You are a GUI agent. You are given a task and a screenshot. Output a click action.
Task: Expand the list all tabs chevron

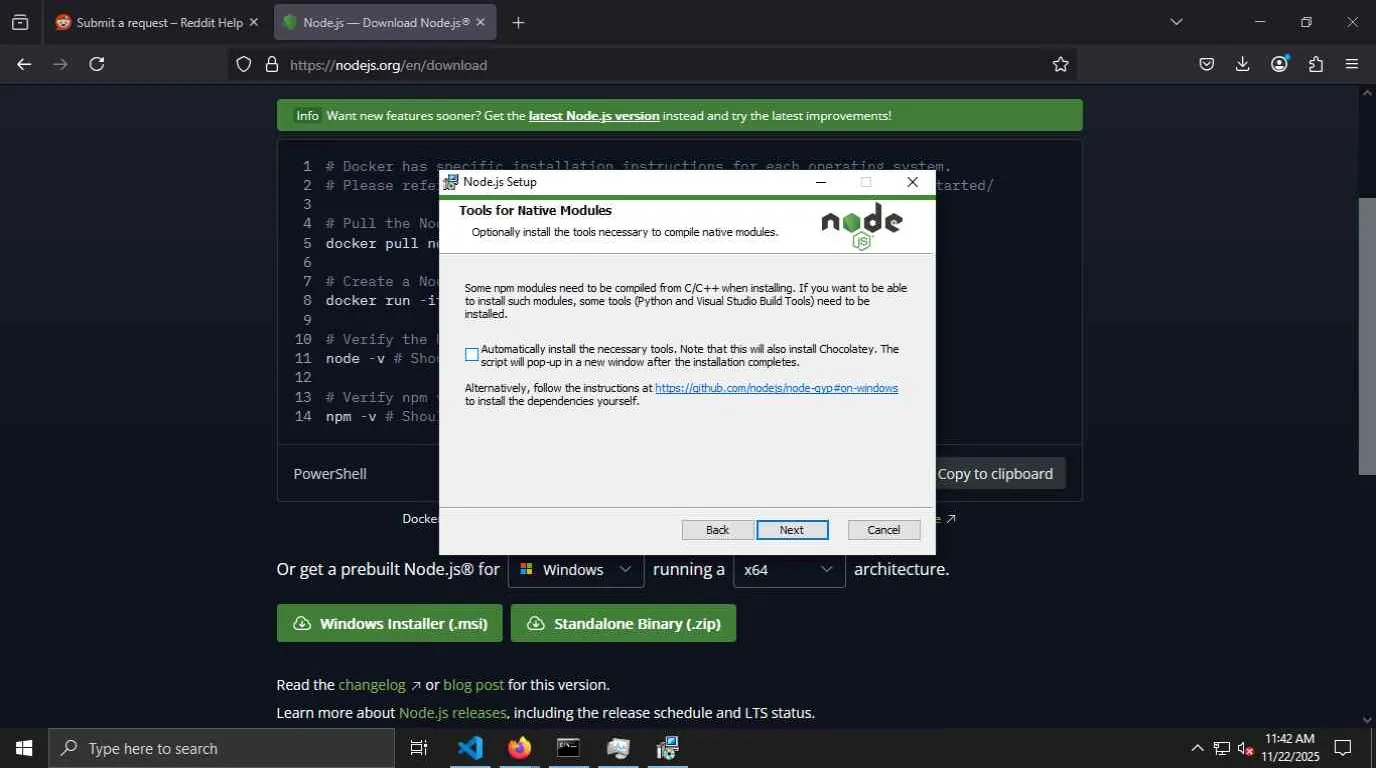1176,22
